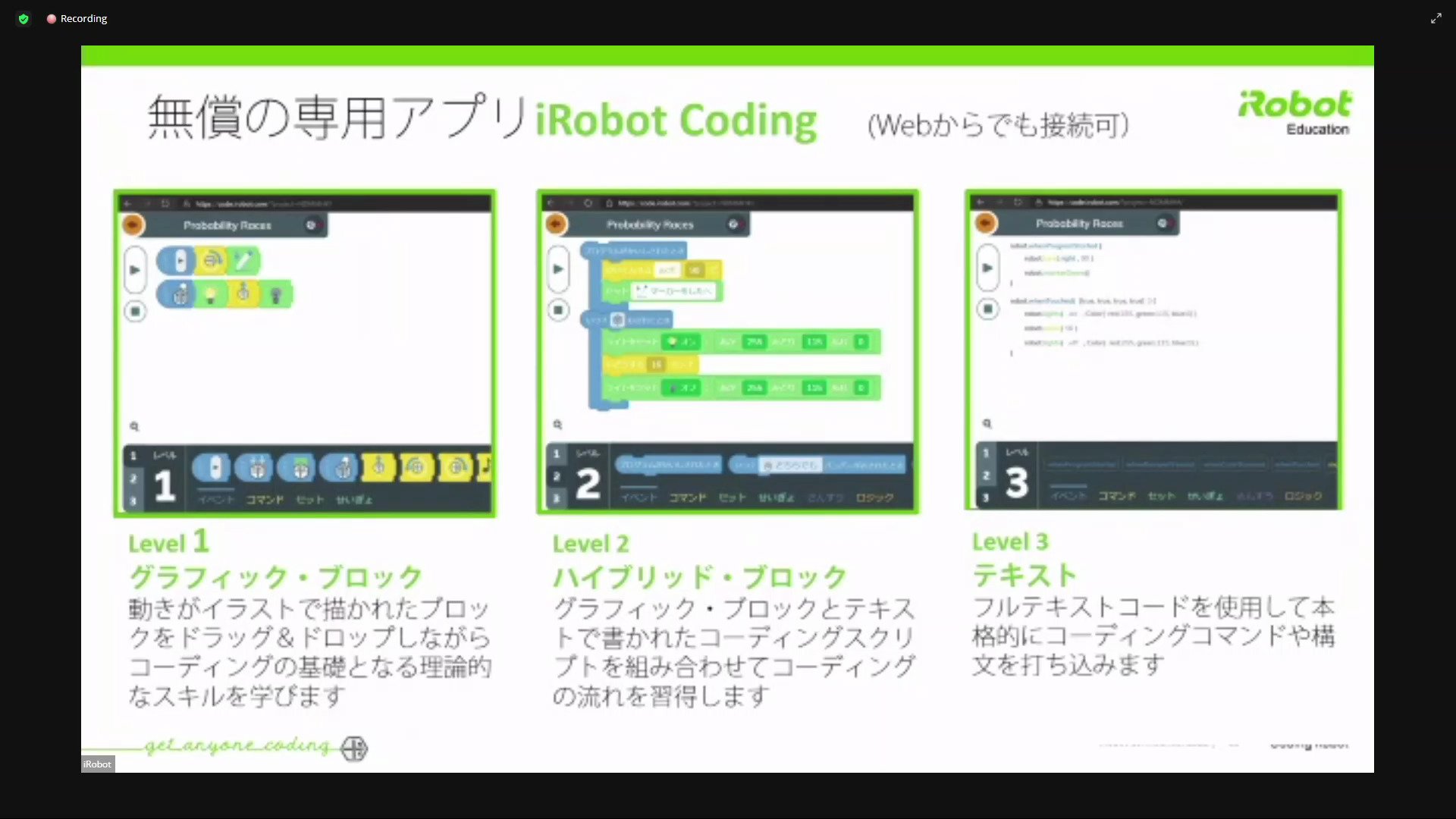Viewport: 1456px width, 819px height.
Task: Open the セット tab in Level 3 palette
Action: click(1161, 496)
